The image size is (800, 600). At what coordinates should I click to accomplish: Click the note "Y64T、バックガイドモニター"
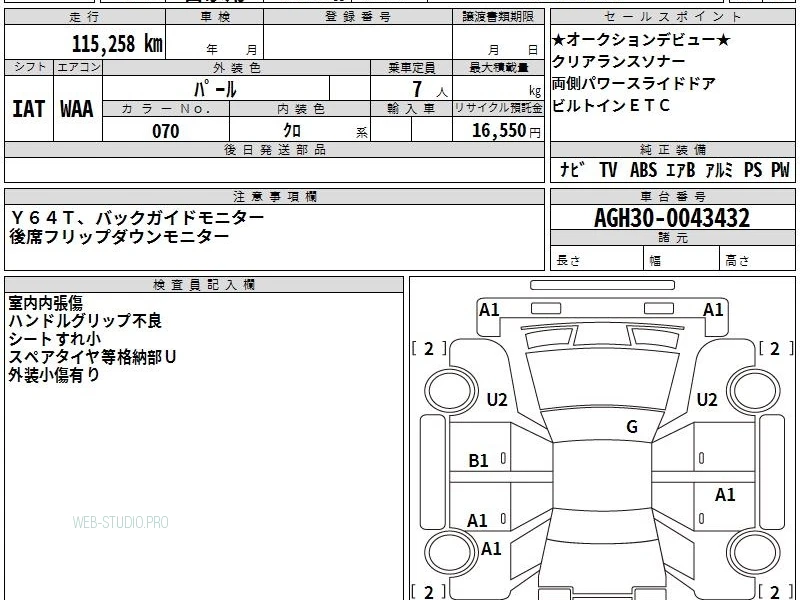click(x=137, y=218)
